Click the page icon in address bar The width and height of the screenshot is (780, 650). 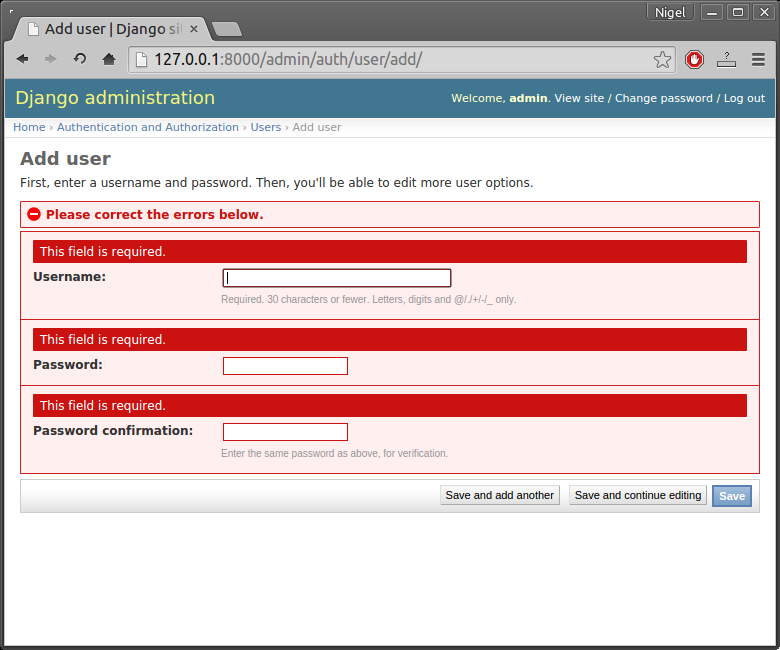tap(142, 60)
